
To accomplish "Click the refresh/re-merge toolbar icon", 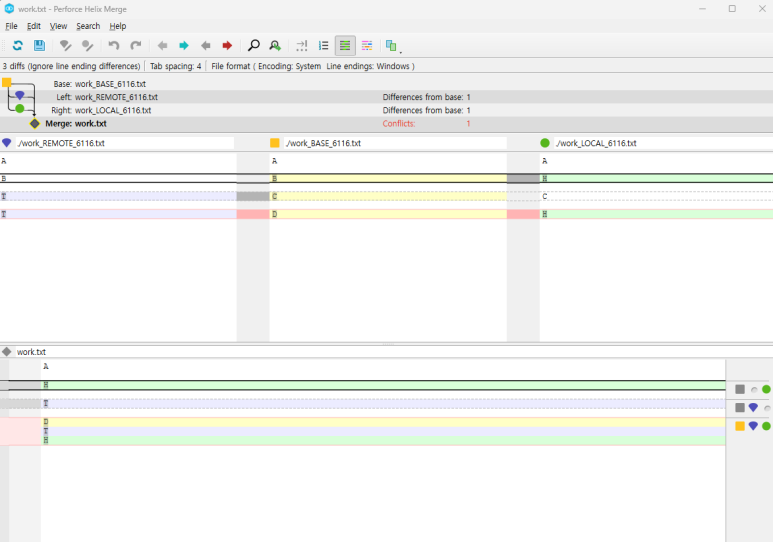I will pyautogui.click(x=18, y=46).
